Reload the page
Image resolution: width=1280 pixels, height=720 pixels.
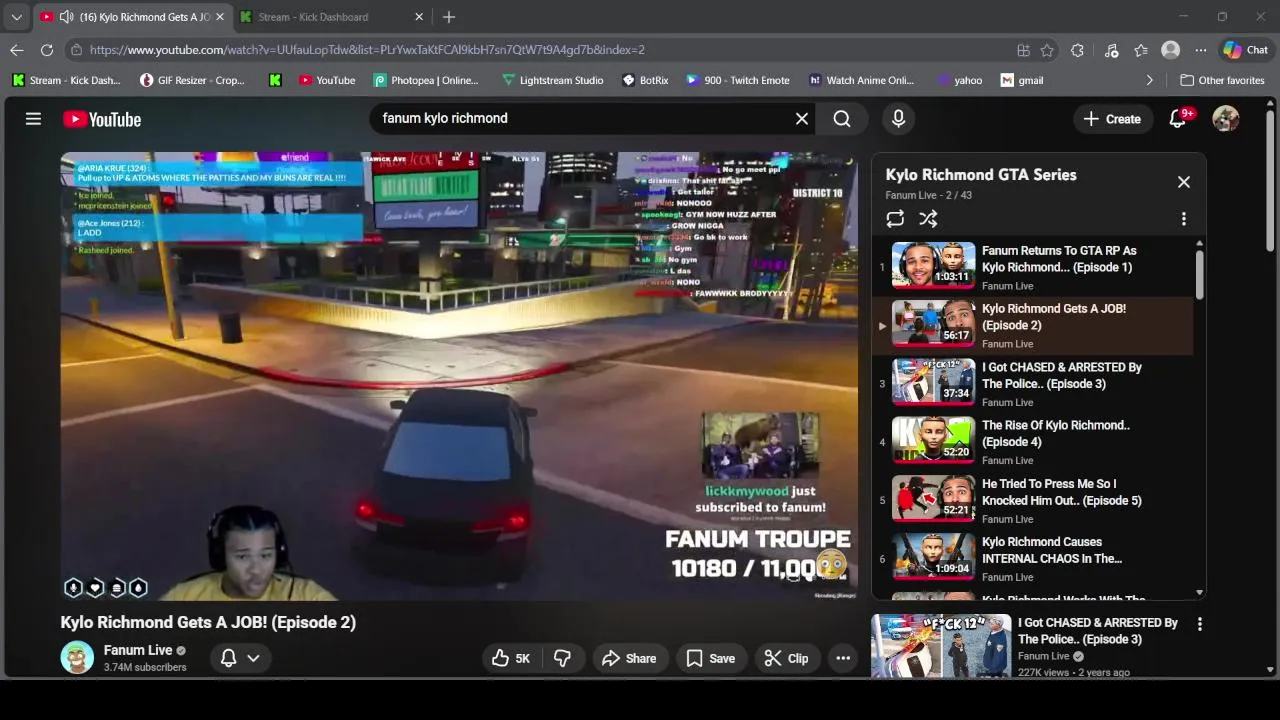pos(47,50)
